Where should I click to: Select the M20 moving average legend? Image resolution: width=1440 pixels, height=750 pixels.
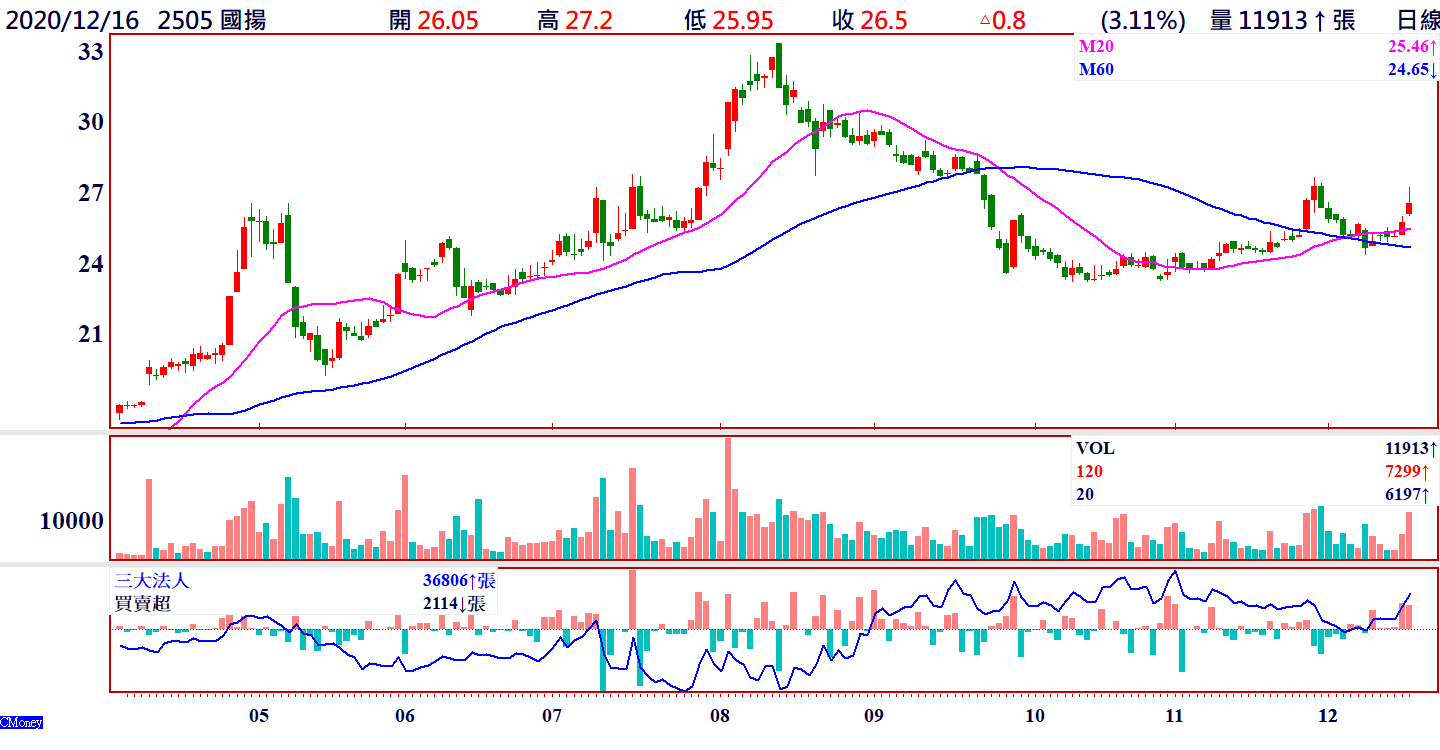[x=1095, y=47]
